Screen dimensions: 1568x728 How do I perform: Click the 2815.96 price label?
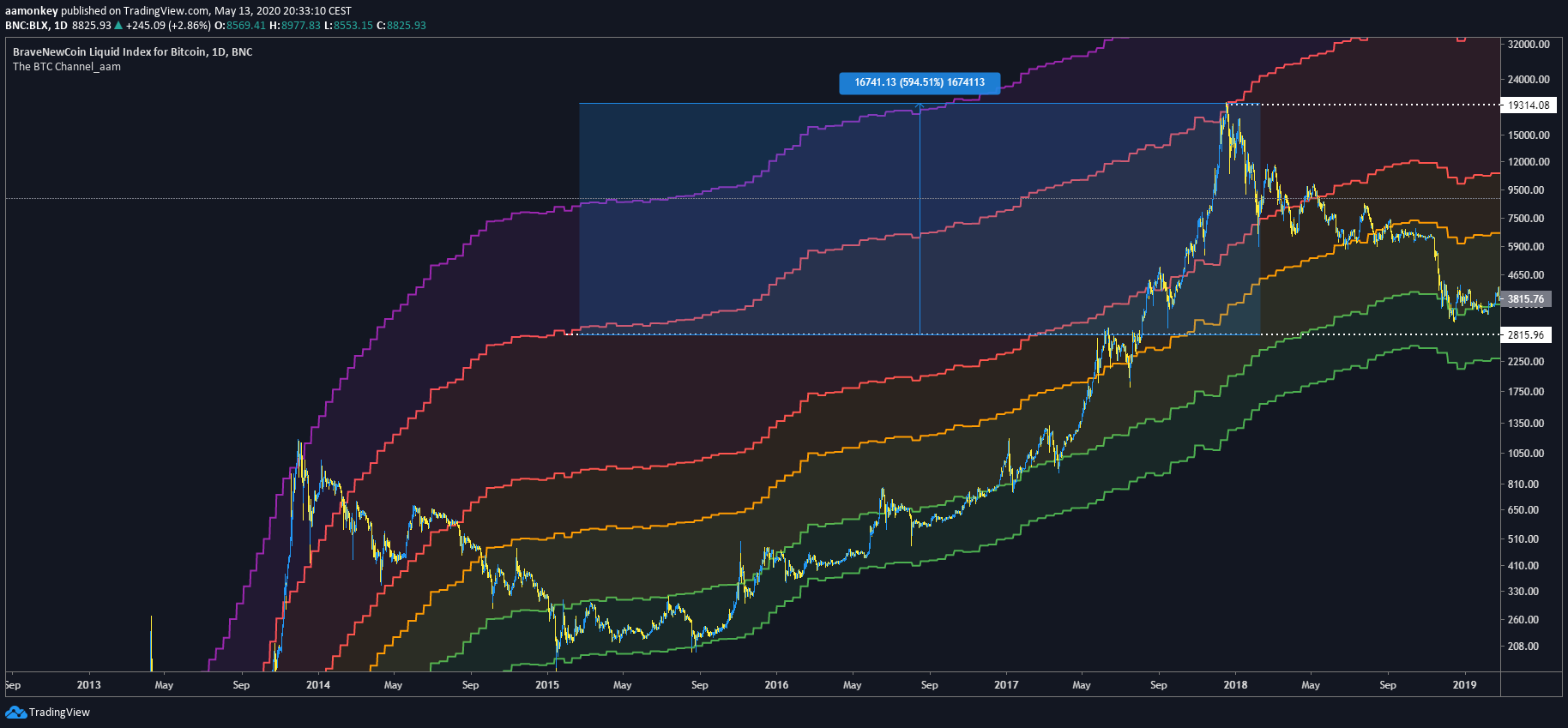coord(1526,335)
